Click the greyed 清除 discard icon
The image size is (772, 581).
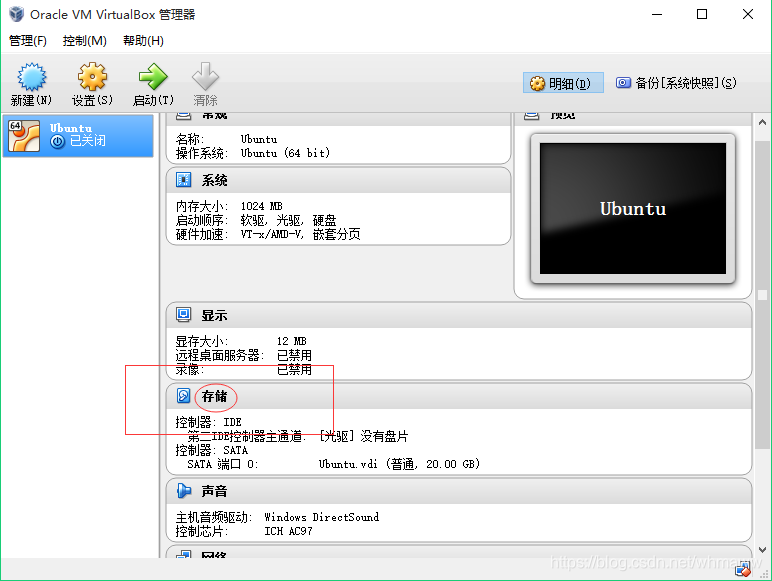pyautogui.click(x=205, y=77)
